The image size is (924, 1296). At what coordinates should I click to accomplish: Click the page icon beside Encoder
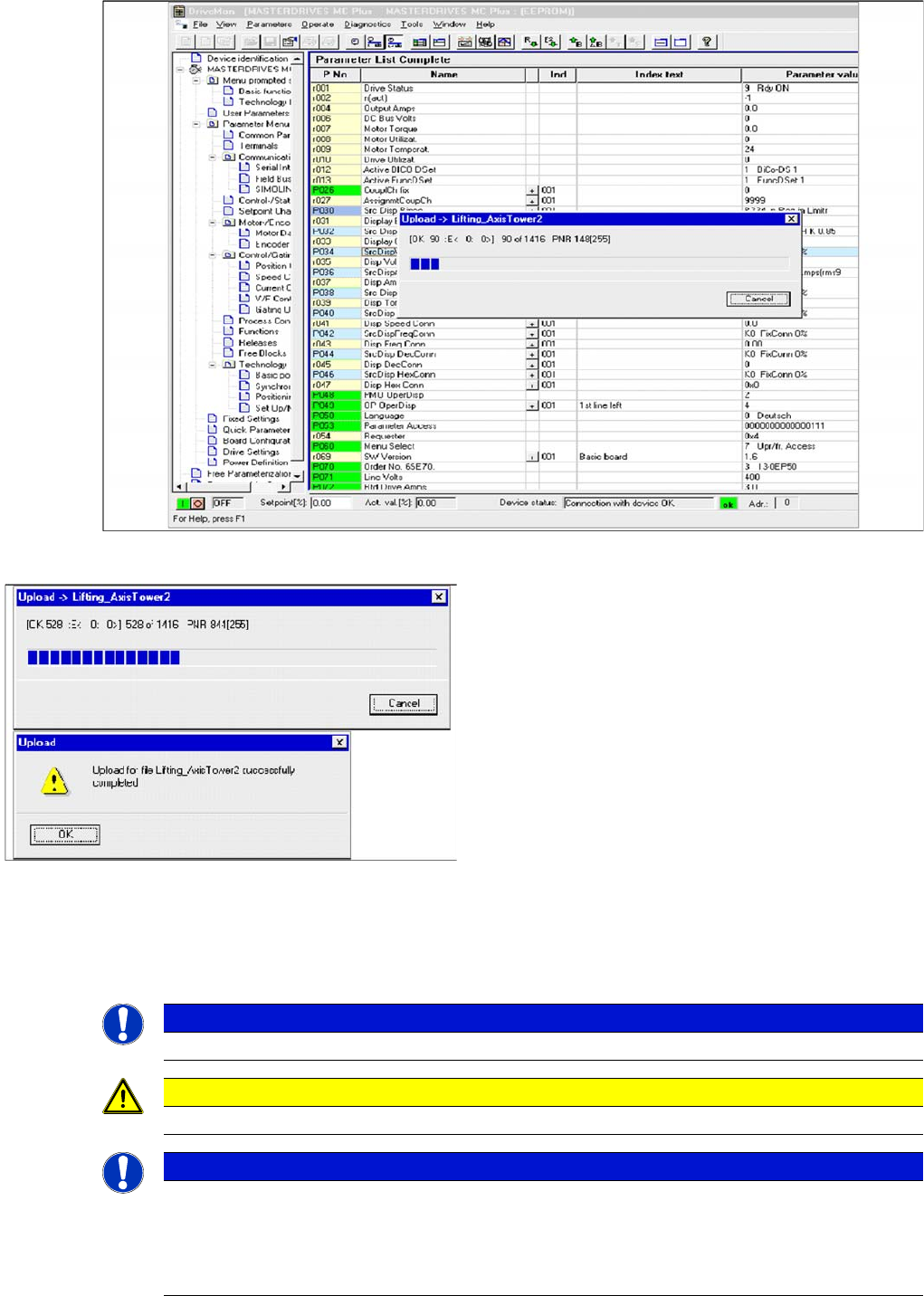pyautogui.click(x=244, y=243)
